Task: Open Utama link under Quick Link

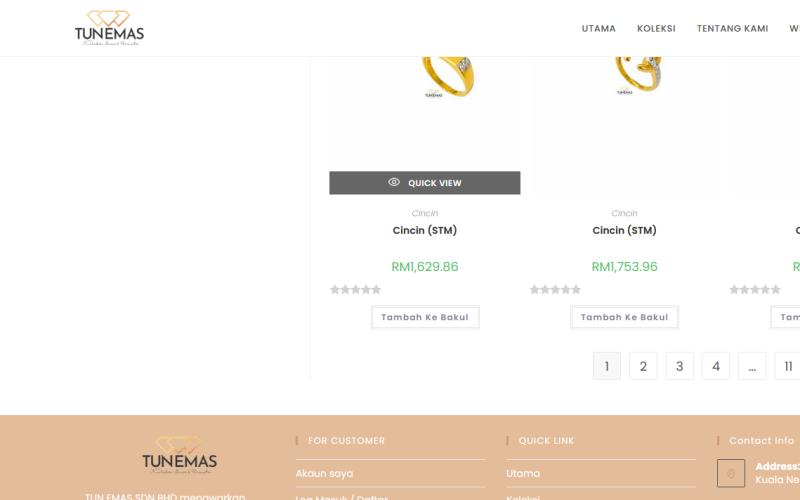Action: point(523,473)
